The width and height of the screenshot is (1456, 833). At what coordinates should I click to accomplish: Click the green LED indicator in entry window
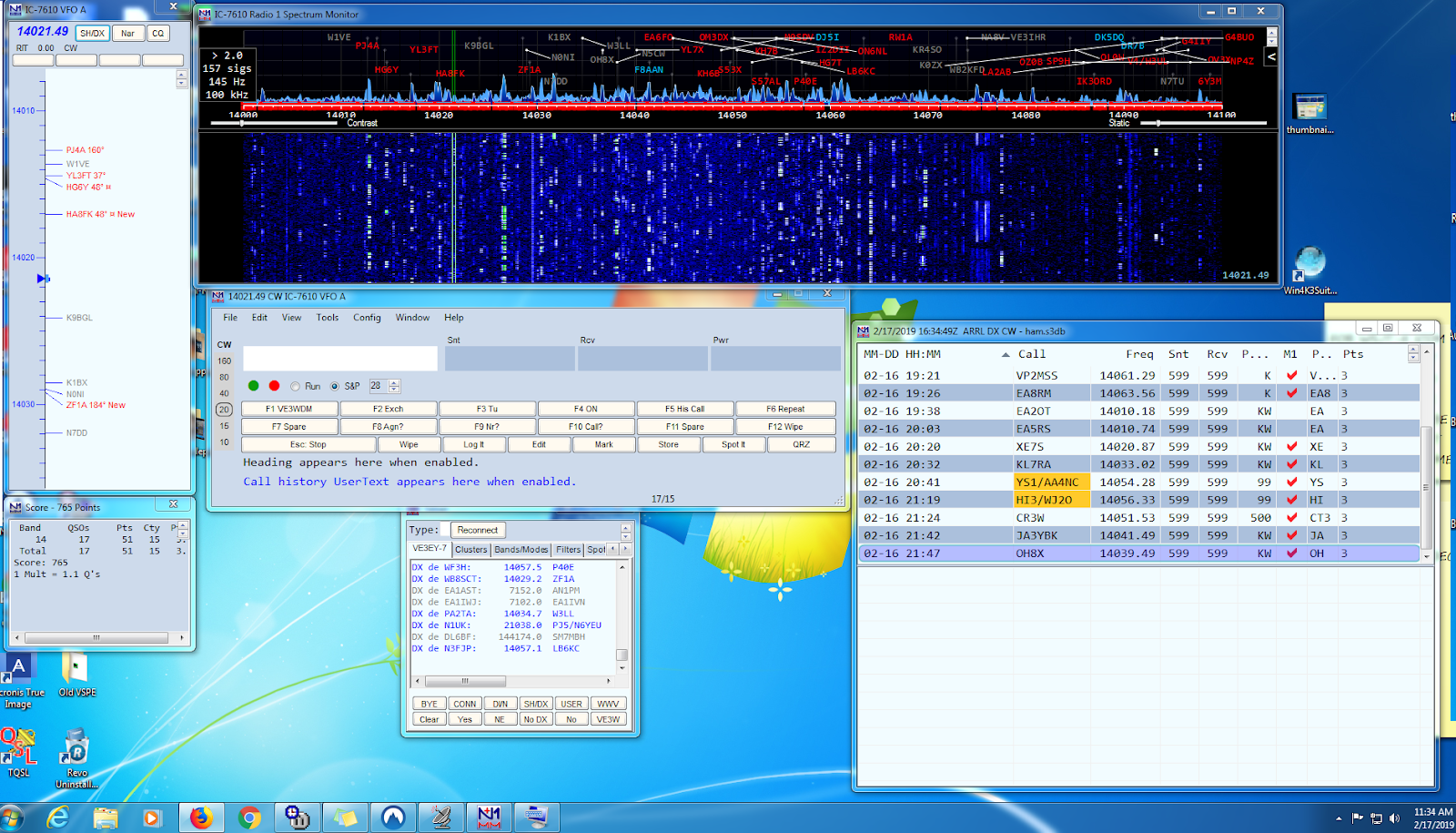(253, 386)
